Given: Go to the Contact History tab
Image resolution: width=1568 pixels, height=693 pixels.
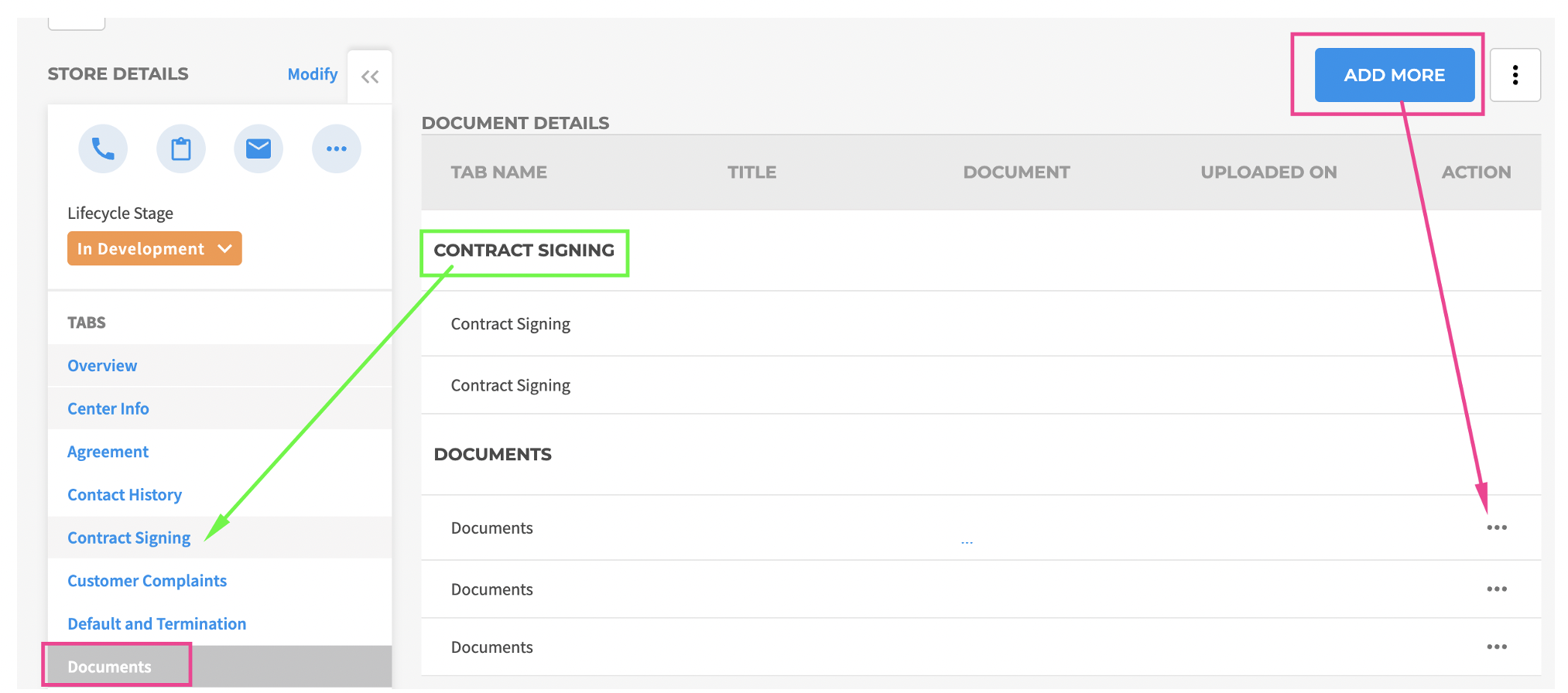Looking at the screenshot, I should click(125, 495).
